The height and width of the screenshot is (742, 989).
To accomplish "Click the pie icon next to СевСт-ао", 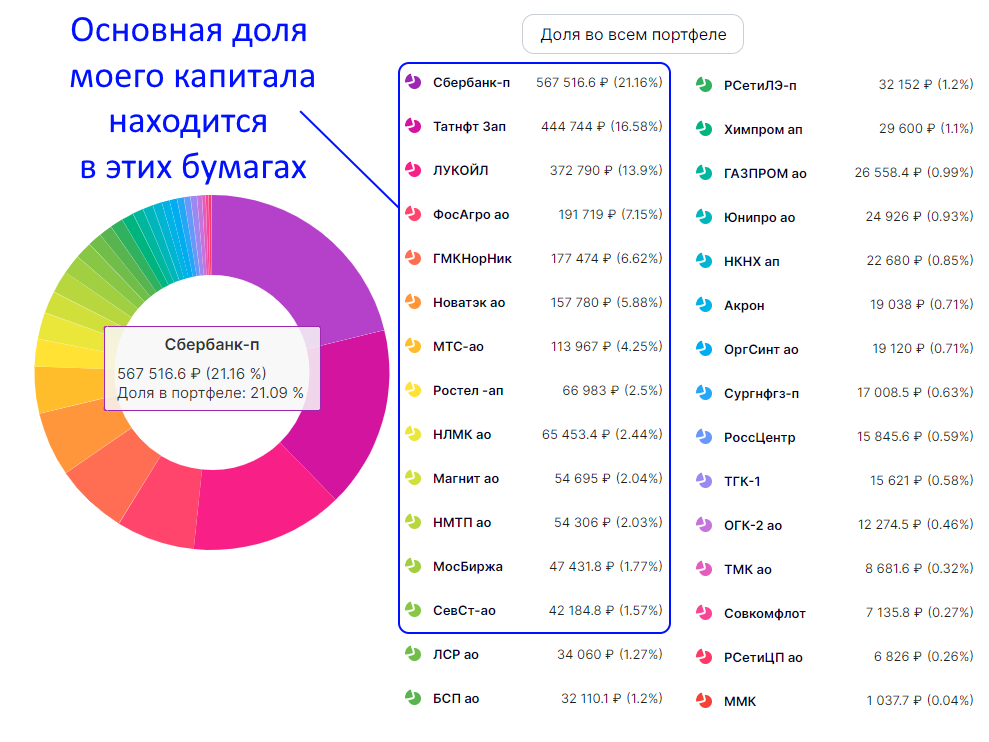I will click(413, 610).
